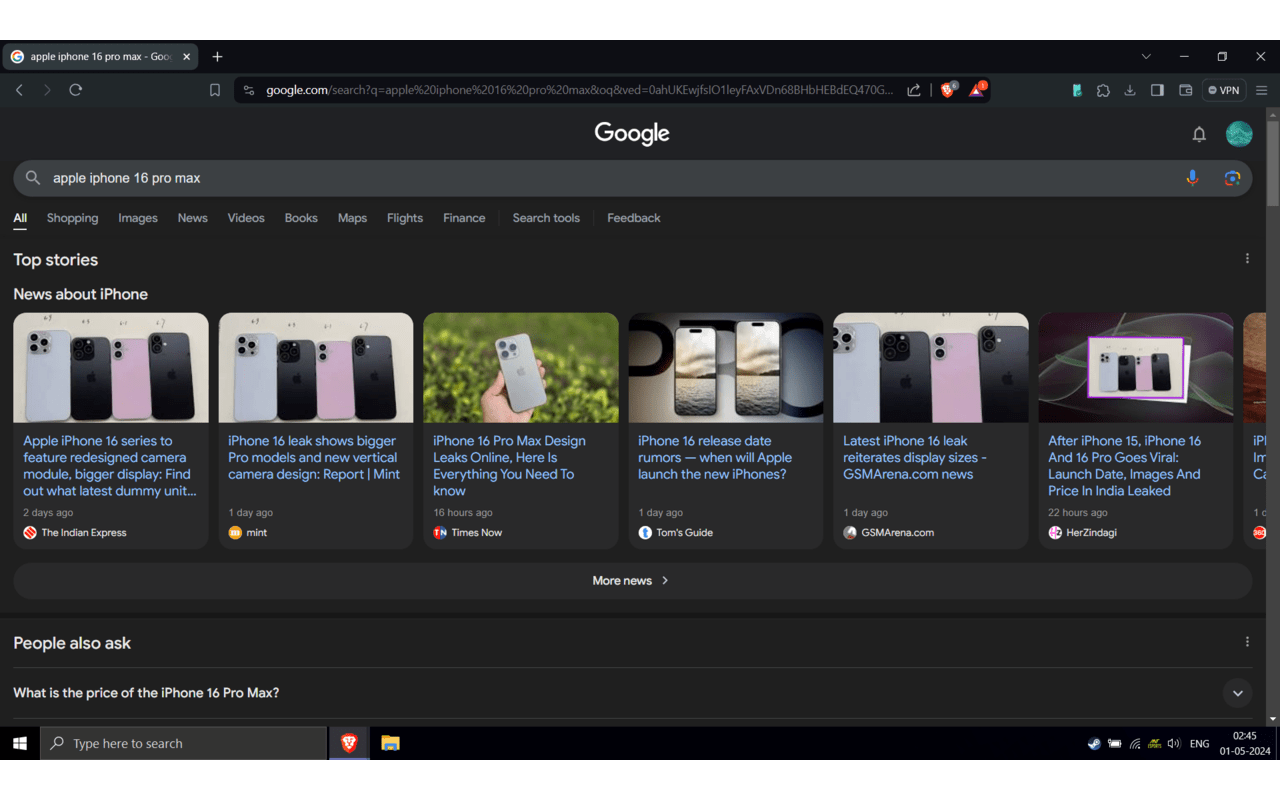Open Tom's Guide release date rumors article
This screenshot has width=1280, height=800.
tap(715, 457)
